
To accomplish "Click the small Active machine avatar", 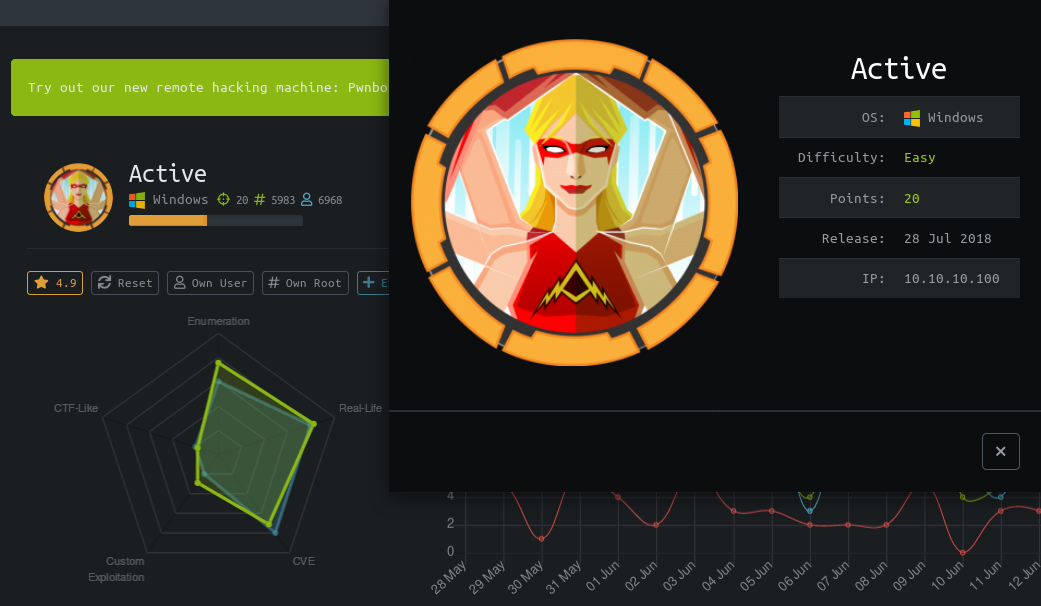I will click(x=78, y=197).
